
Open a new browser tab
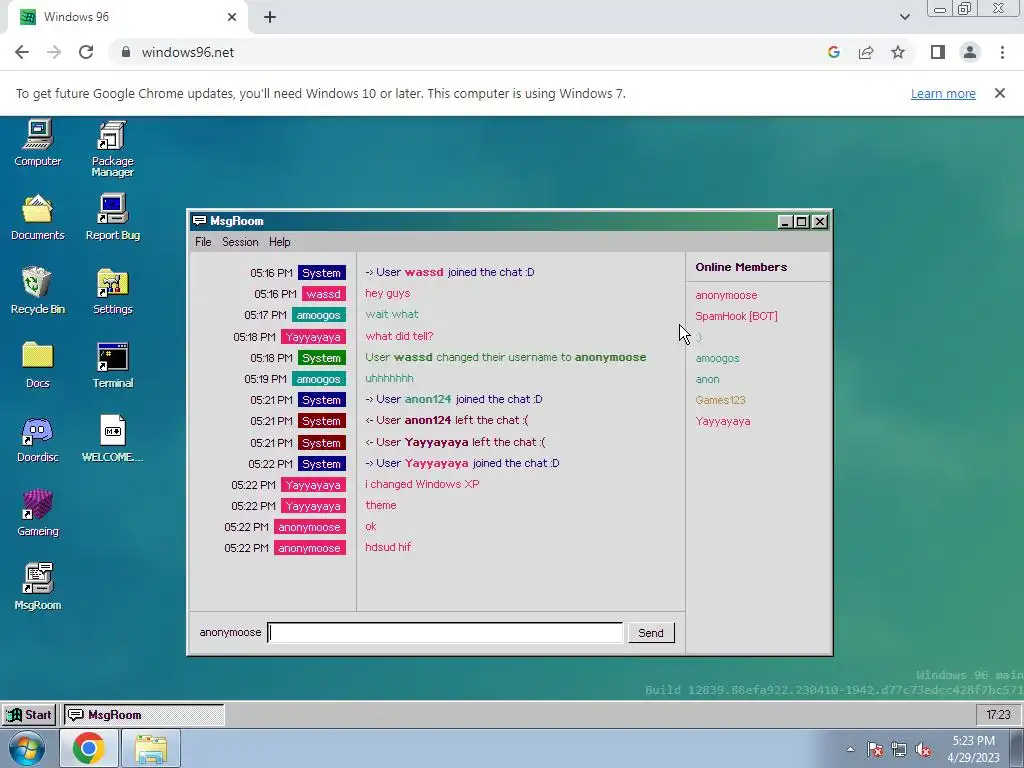tap(270, 17)
